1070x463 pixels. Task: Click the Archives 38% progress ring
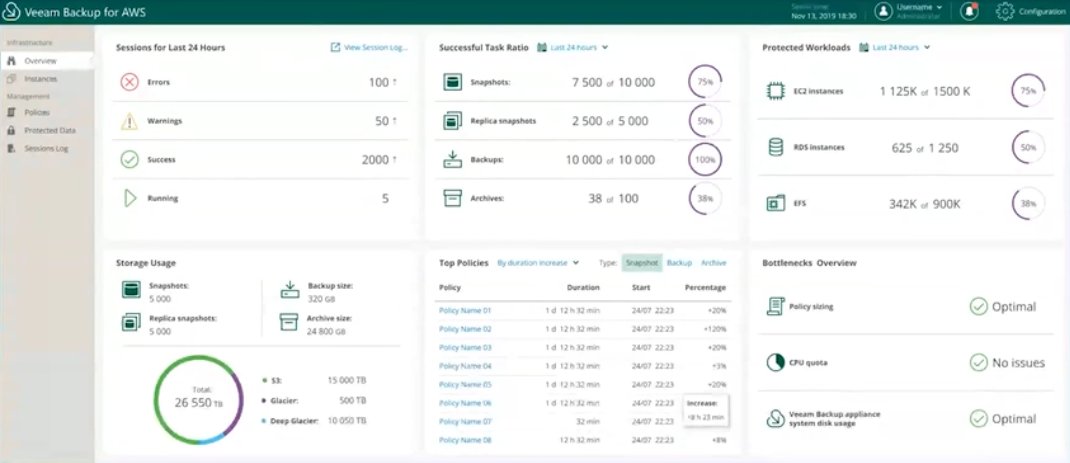coord(705,199)
